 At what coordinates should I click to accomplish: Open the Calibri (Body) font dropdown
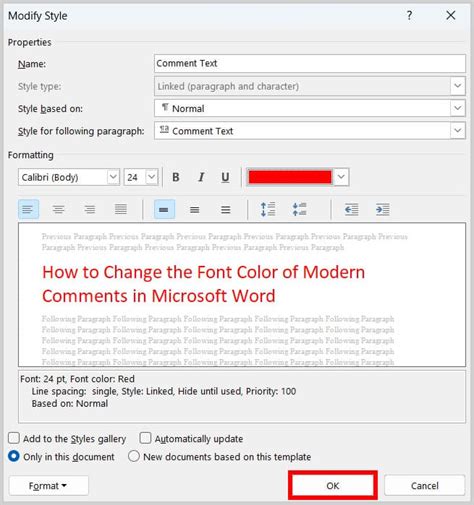pos(113,177)
